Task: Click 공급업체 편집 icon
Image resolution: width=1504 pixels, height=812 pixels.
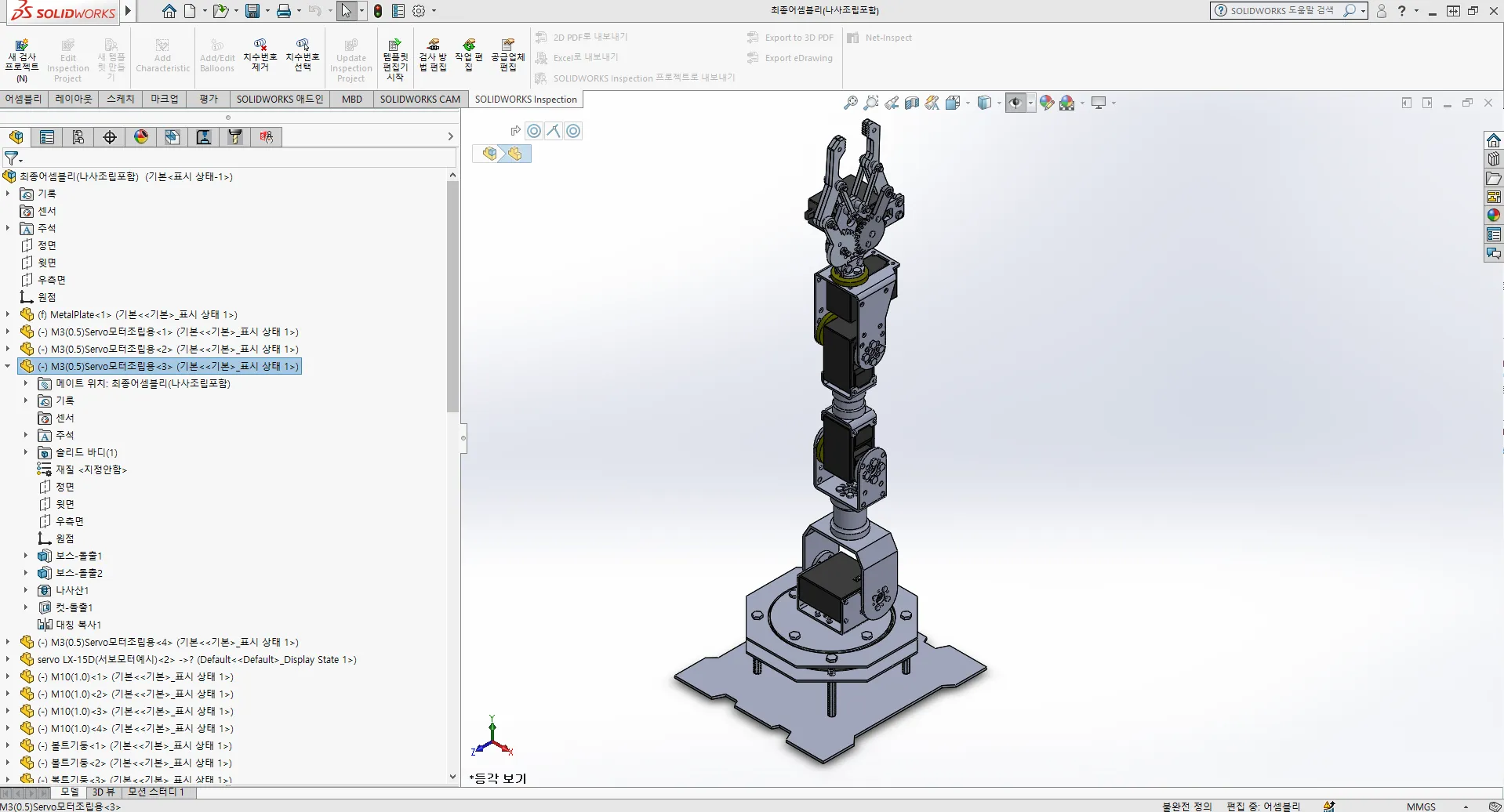Action: pyautogui.click(x=508, y=55)
